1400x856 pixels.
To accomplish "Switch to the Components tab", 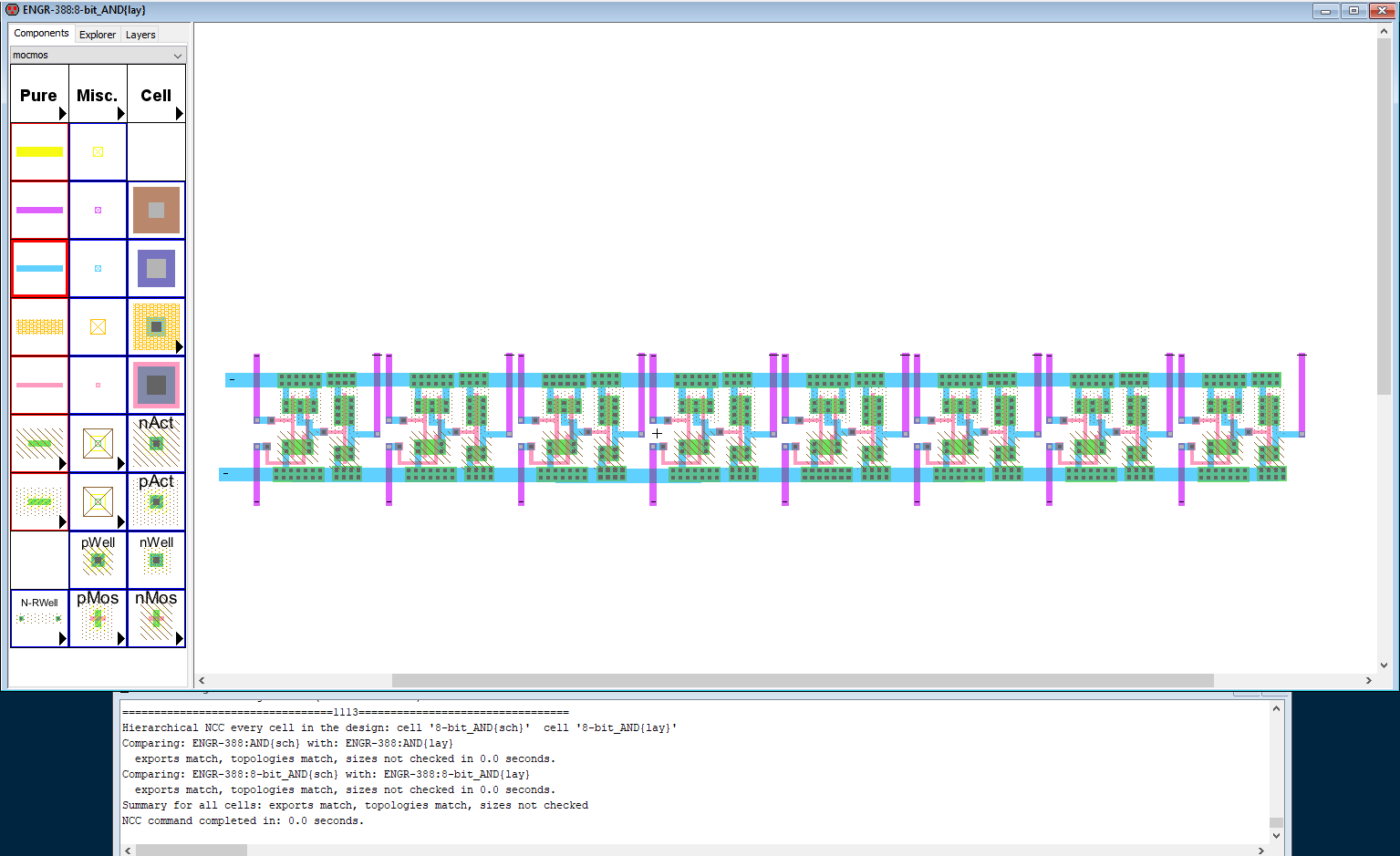I will pos(41,33).
